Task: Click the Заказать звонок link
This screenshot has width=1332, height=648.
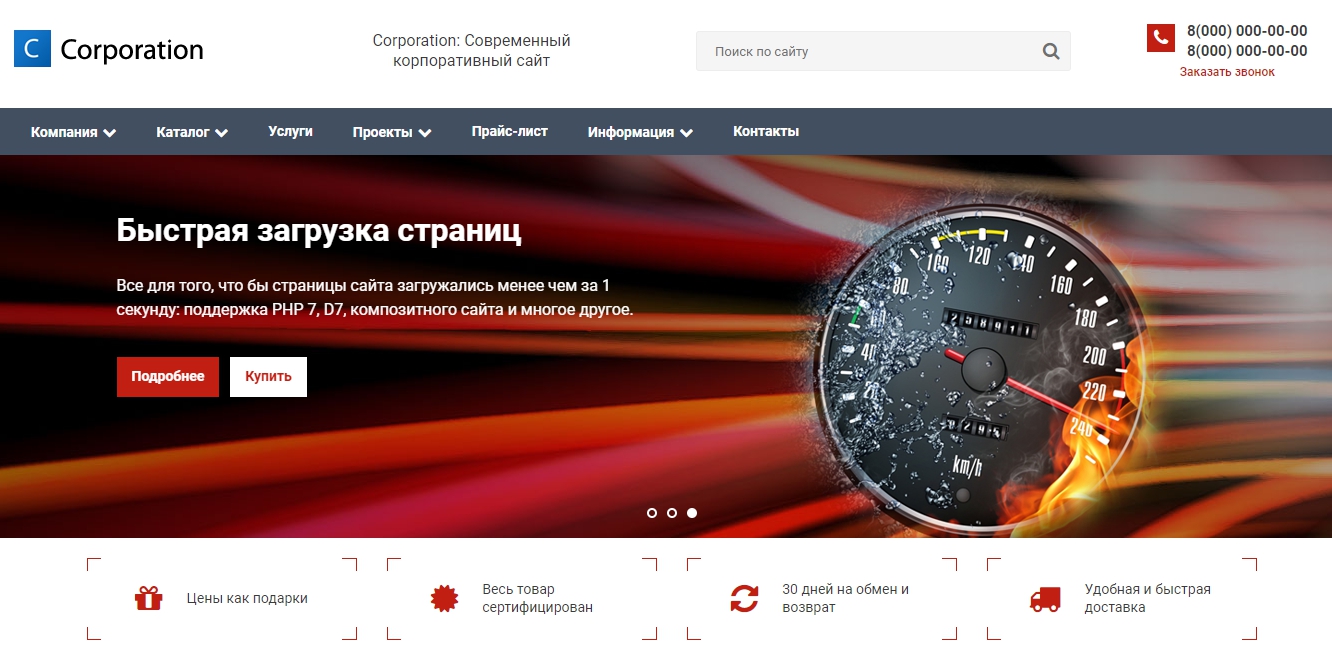Action: click(x=1227, y=72)
